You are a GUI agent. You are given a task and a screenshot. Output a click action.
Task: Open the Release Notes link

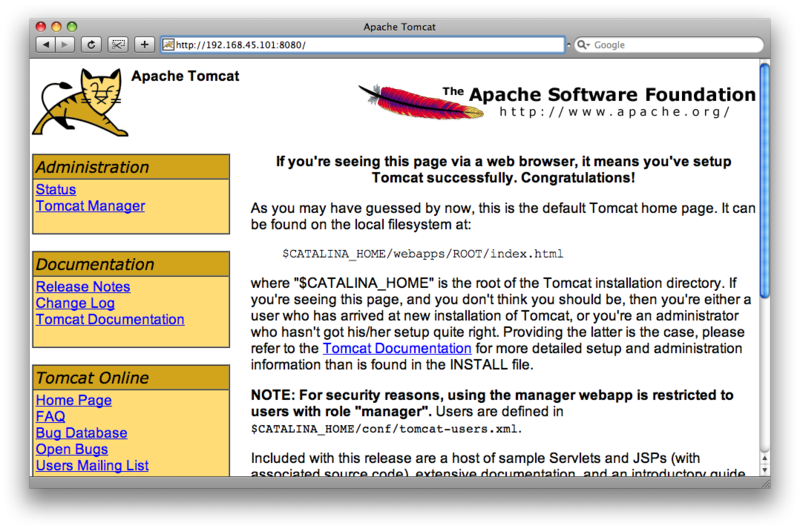tap(83, 287)
